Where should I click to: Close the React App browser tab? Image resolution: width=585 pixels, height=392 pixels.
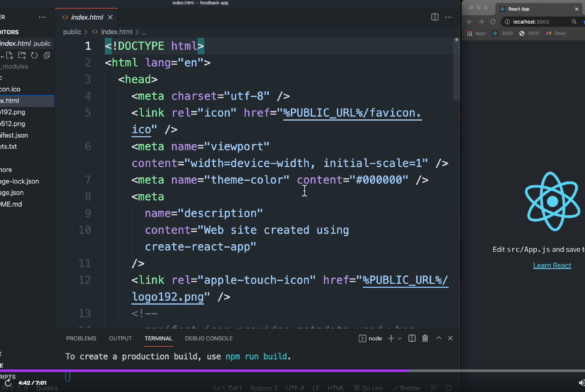pyautogui.click(x=577, y=9)
